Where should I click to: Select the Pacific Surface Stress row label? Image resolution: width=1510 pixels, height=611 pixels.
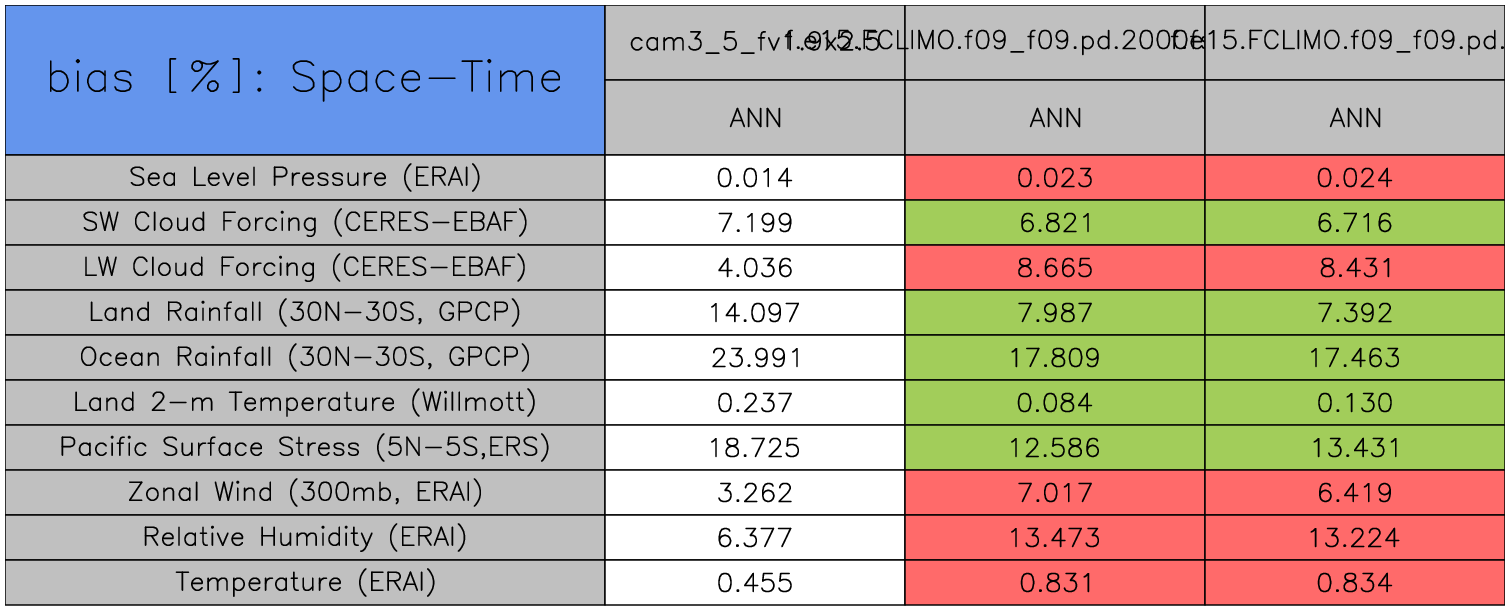[x=305, y=448]
